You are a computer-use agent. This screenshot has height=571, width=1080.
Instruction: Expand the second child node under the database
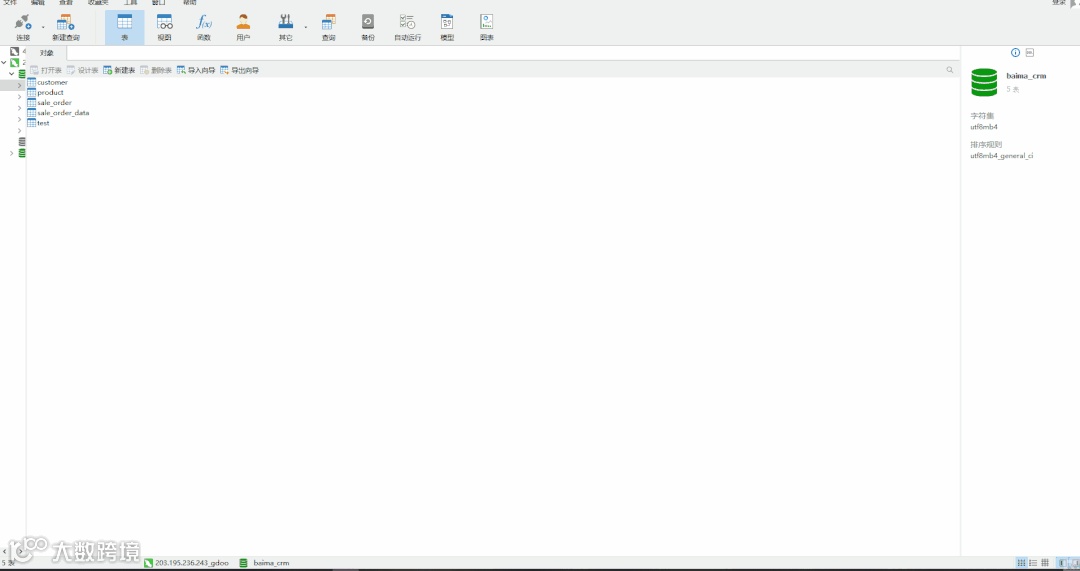coord(19,97)
